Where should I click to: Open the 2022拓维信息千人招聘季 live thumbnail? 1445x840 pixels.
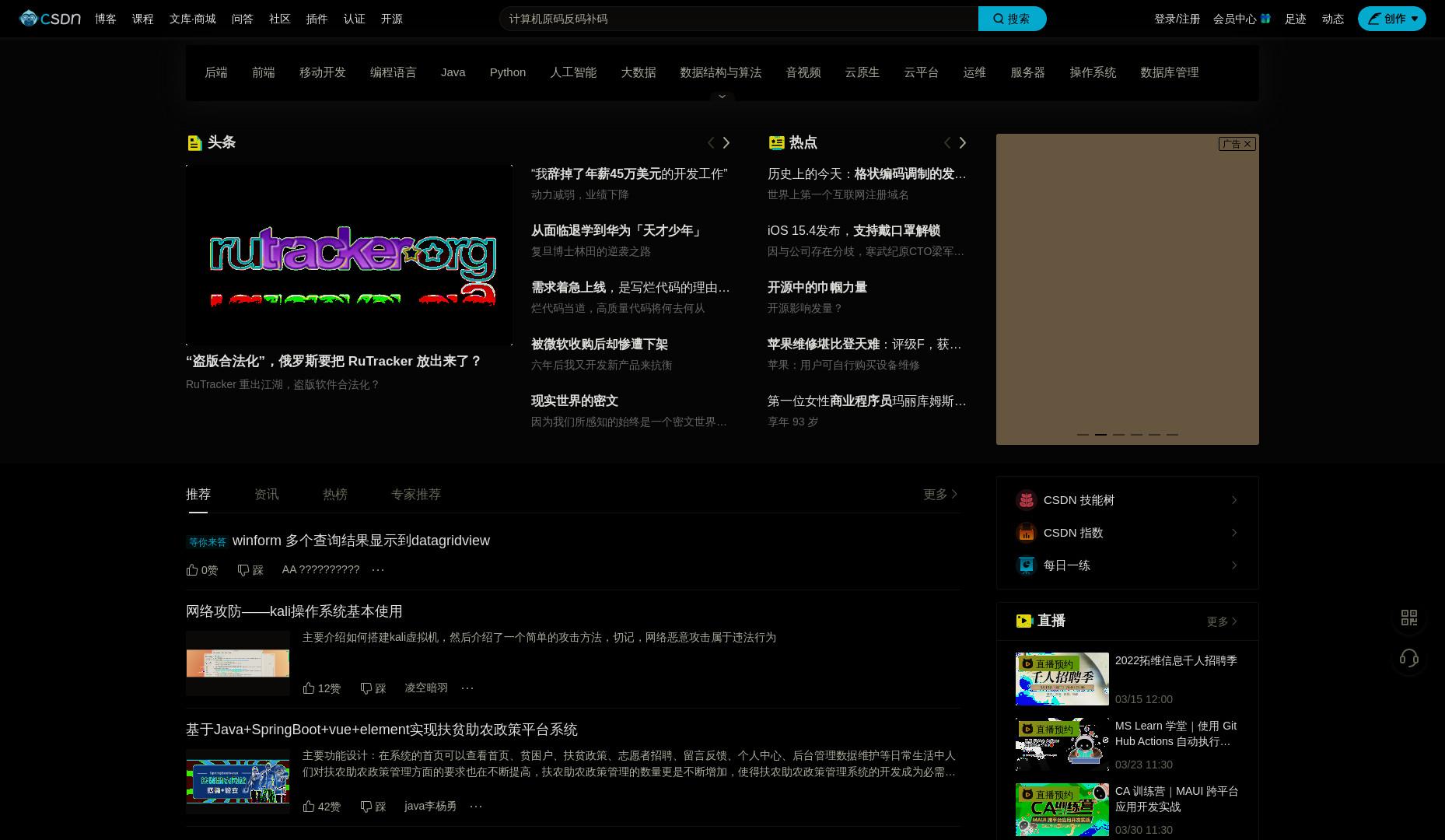click(x=1062, y=679)
